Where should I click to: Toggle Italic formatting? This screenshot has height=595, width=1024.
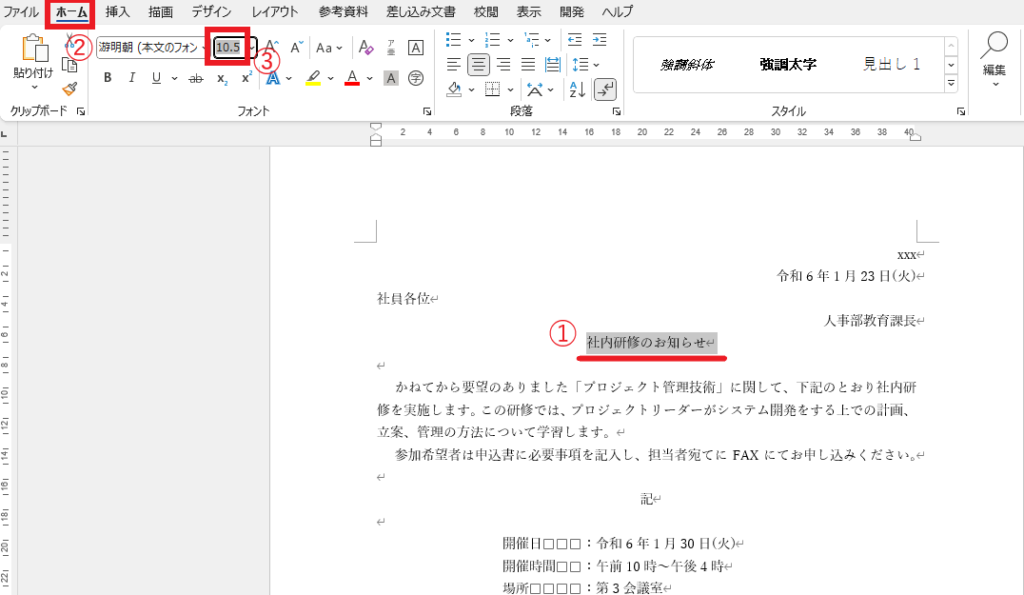point(132,78)
